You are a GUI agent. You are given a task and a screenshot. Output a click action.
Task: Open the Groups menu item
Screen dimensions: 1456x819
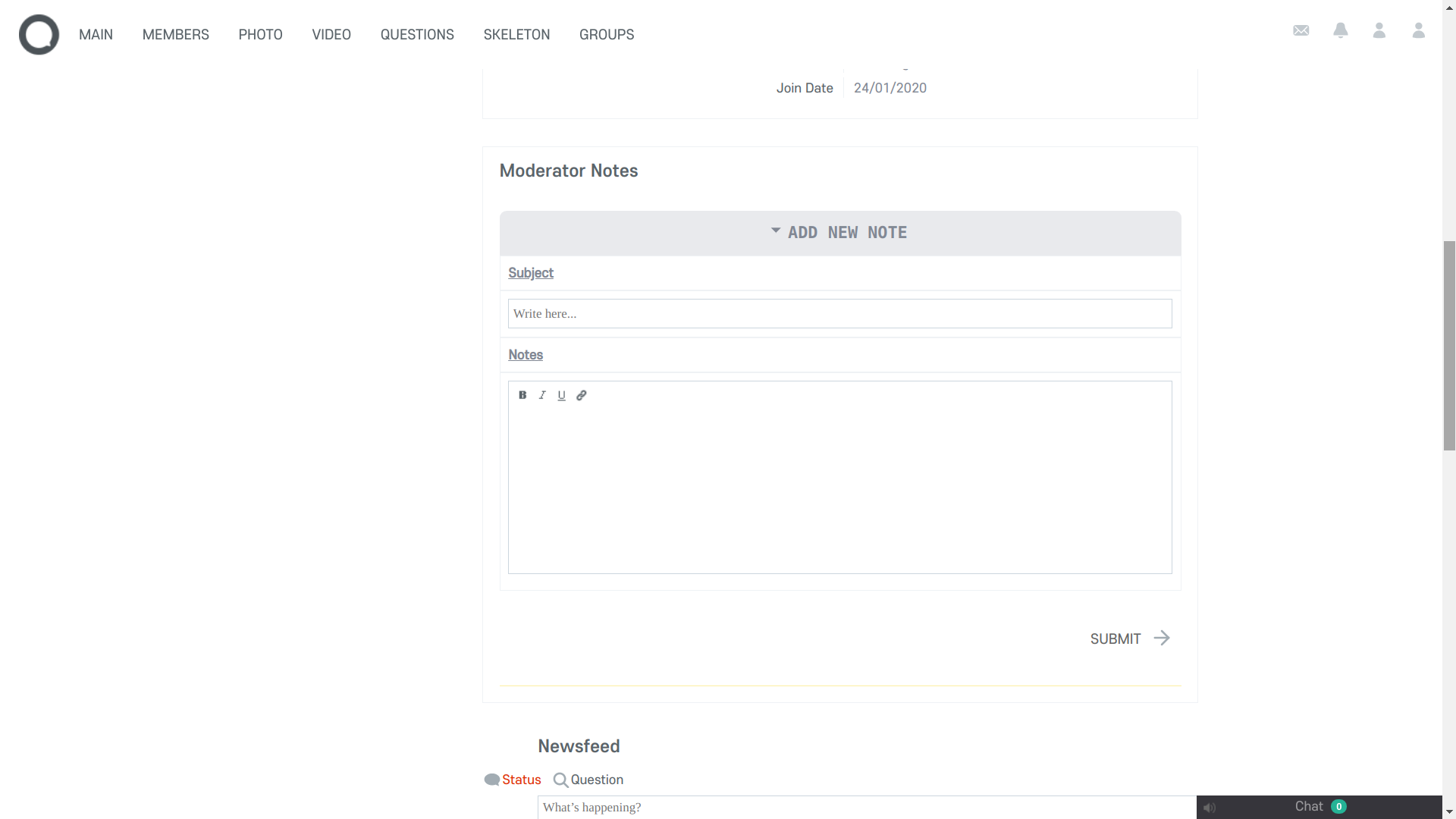tap(607, 35)
